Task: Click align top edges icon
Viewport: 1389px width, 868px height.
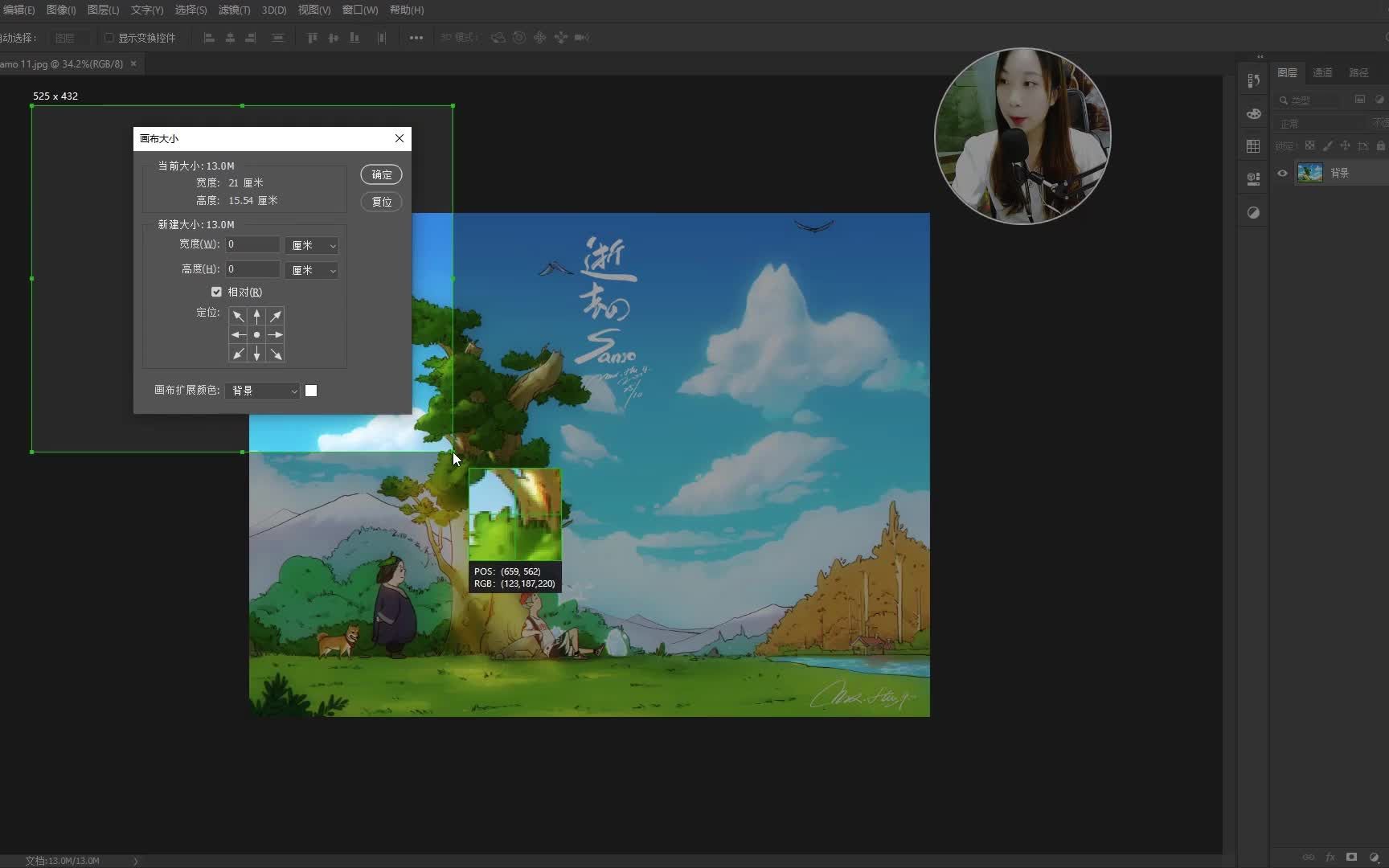Action: coord(312,38)
